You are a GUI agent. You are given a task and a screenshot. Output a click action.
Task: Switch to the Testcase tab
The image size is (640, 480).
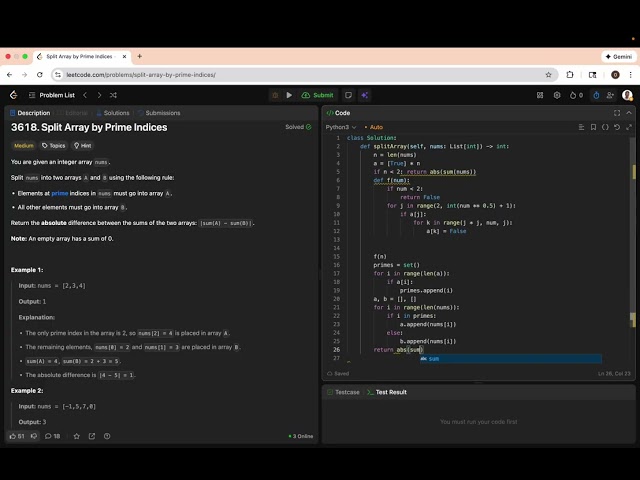point(346,392)
